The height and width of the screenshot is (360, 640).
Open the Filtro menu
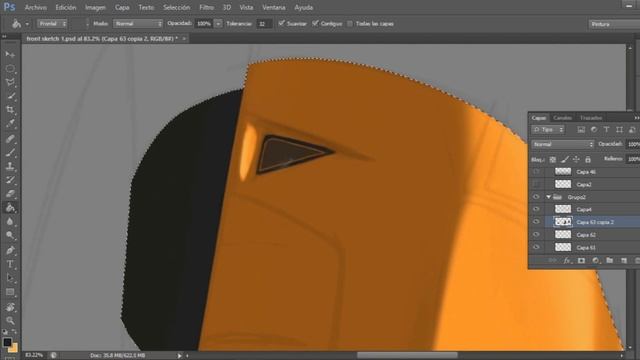tap(207, 7)
